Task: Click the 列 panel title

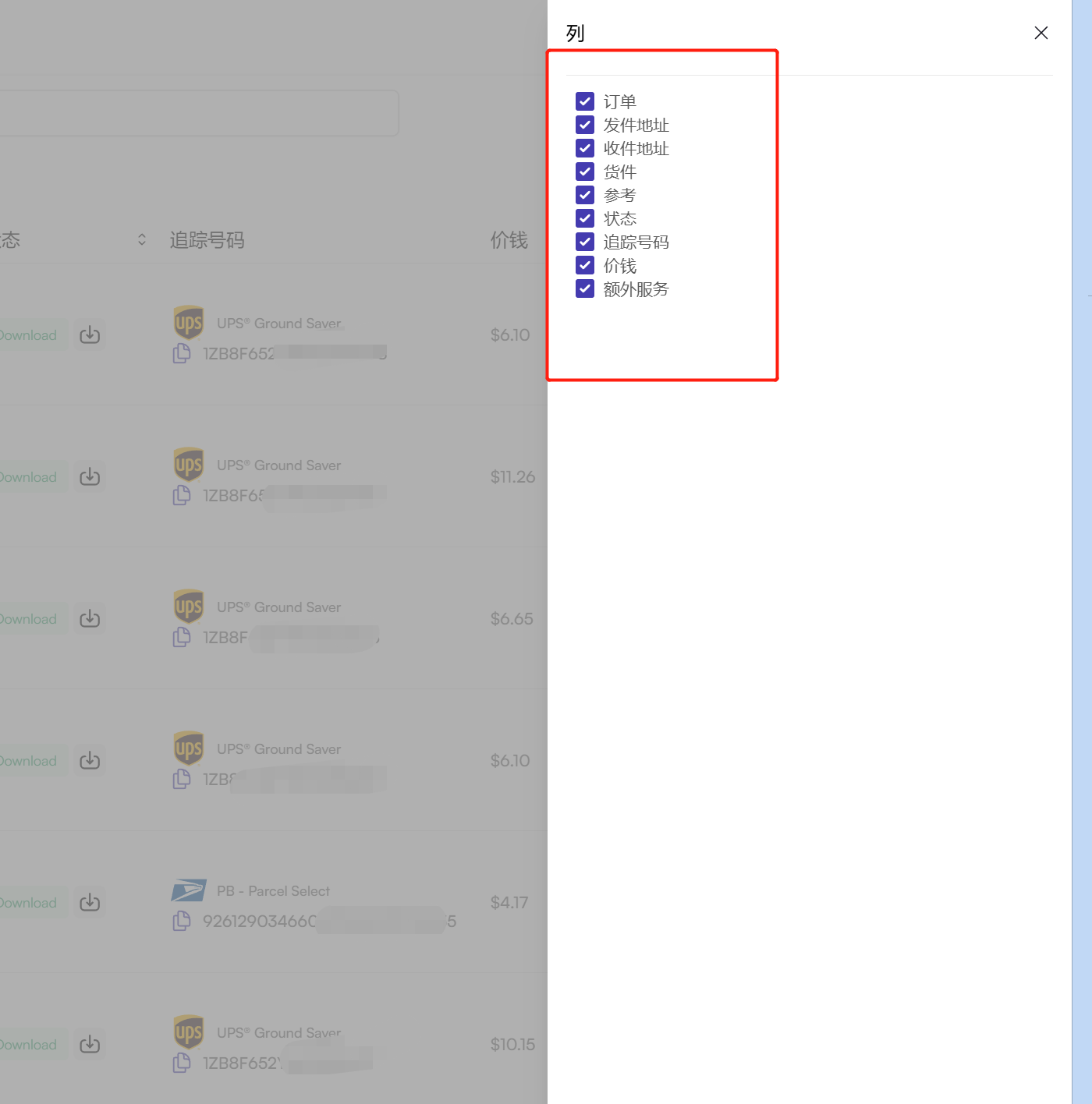Action: [576, 33]
